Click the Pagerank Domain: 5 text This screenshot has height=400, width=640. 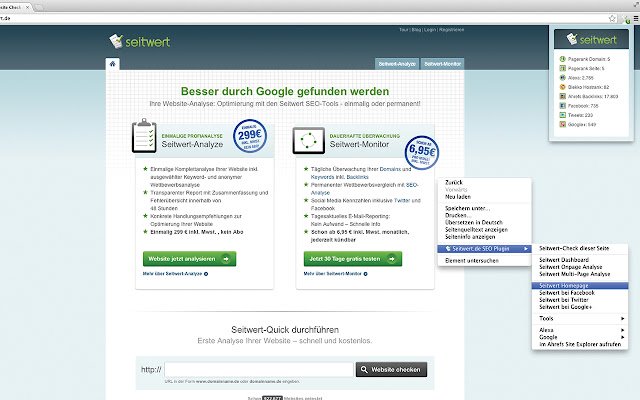click(x=589, y=59)
